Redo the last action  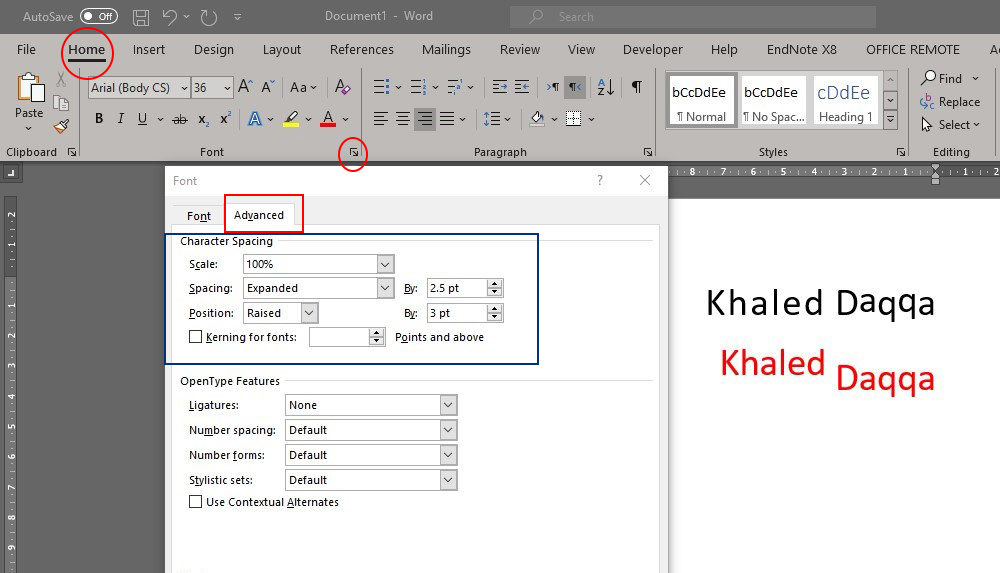[209, 17]
